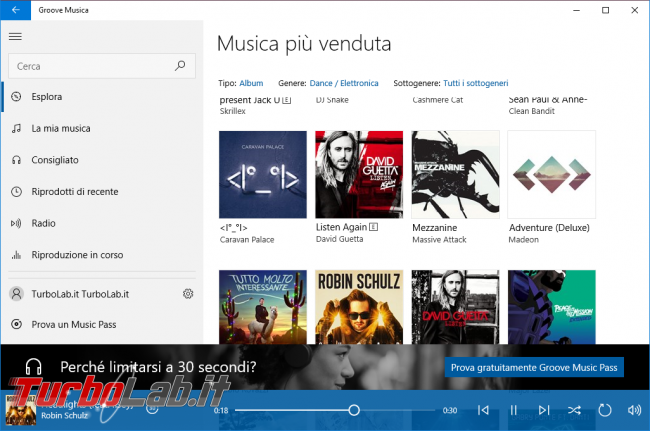Screen dimensions: 650x431
Task: Focus the Cerca search field
Action: click(x=102, y=66)
